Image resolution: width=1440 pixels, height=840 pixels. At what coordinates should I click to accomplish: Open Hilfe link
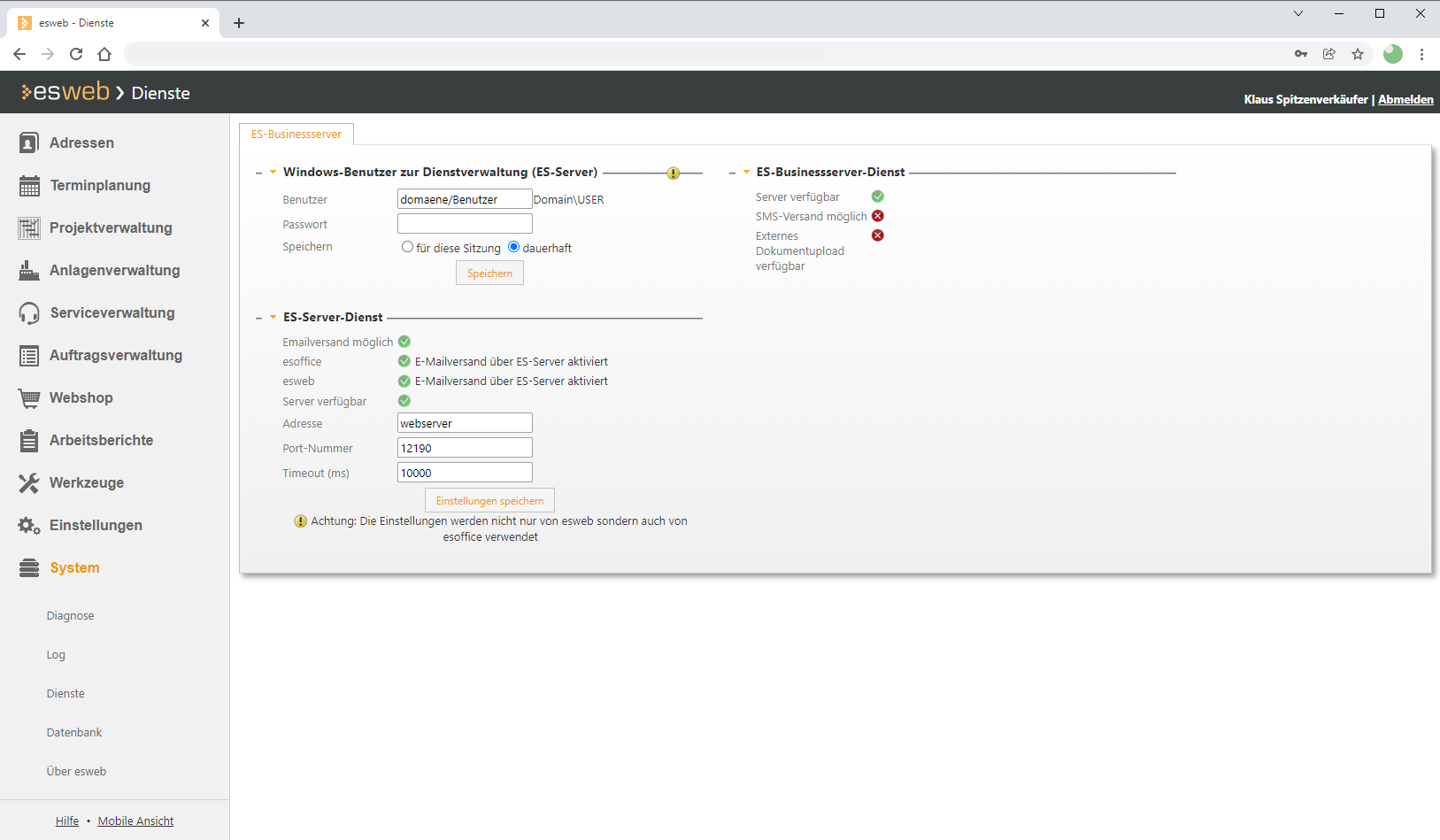67,821
